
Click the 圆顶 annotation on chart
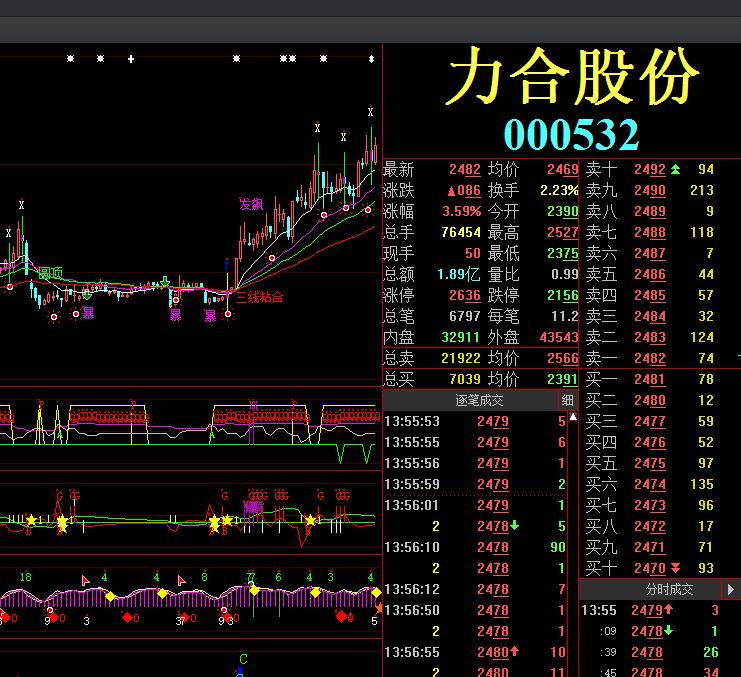(x=51, y=273)
